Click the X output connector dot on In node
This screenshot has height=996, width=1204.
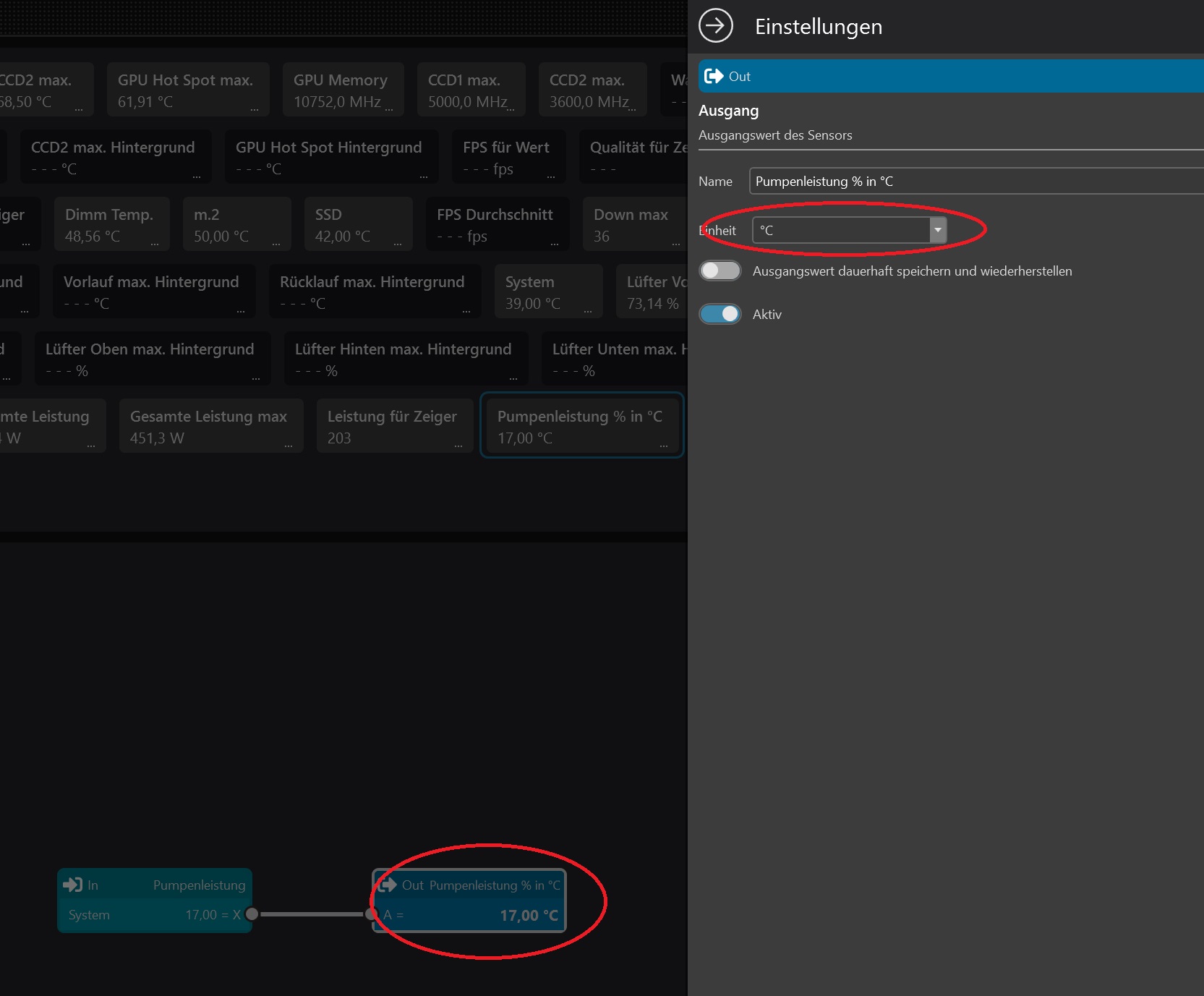[252, 914]
